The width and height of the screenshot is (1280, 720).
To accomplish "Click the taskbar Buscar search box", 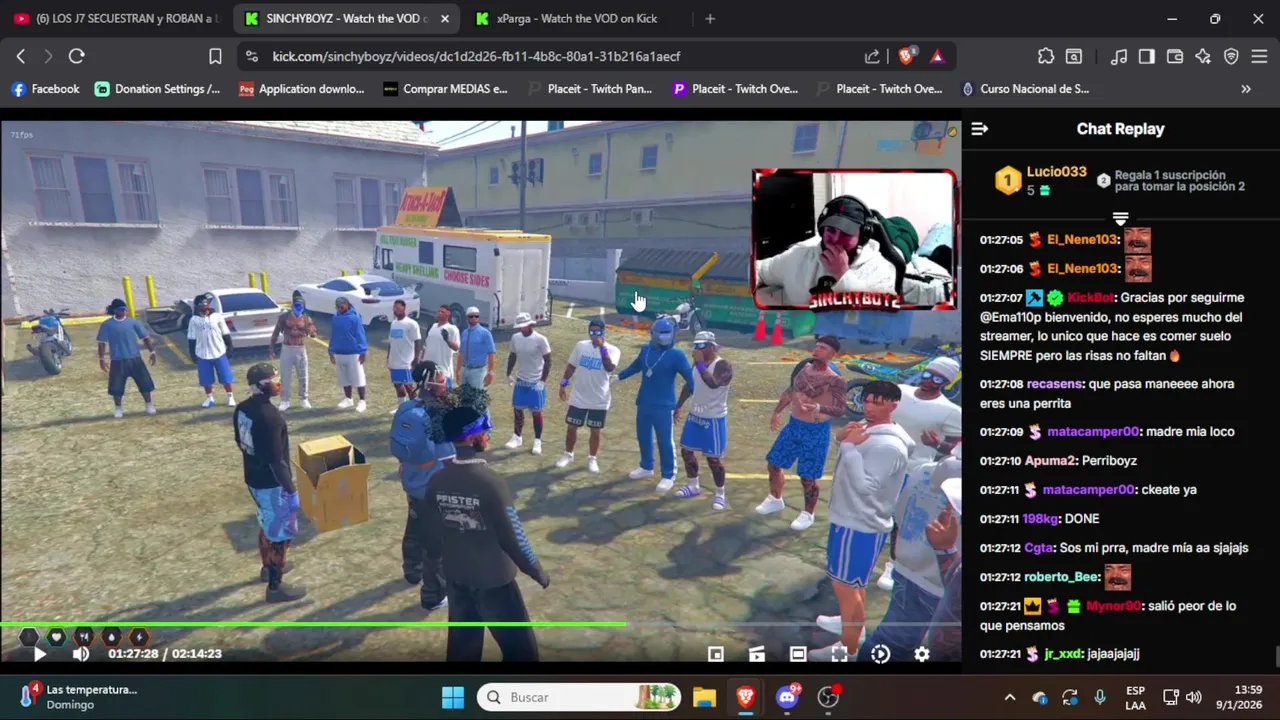I will click(580, 697).
